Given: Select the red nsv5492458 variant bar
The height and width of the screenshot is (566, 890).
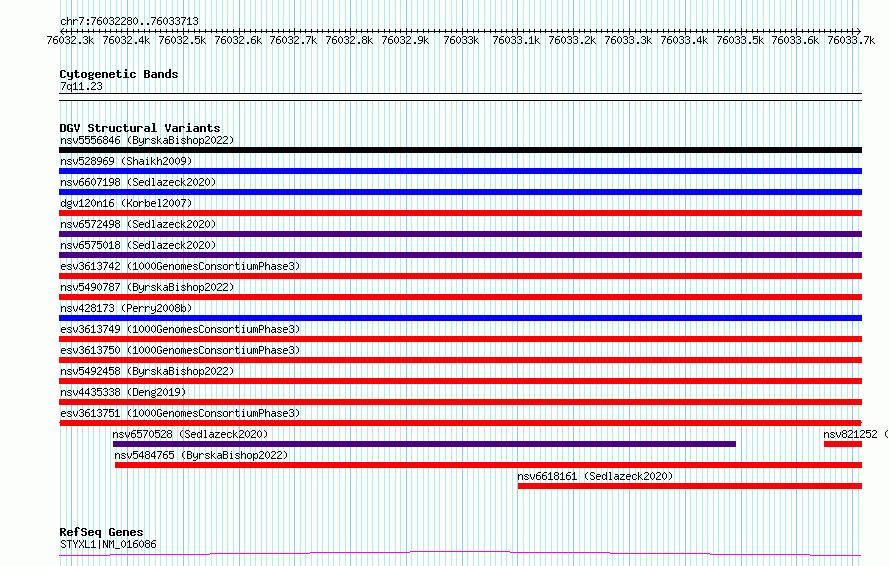Looking at the screenshot, I should coord(460,381).
